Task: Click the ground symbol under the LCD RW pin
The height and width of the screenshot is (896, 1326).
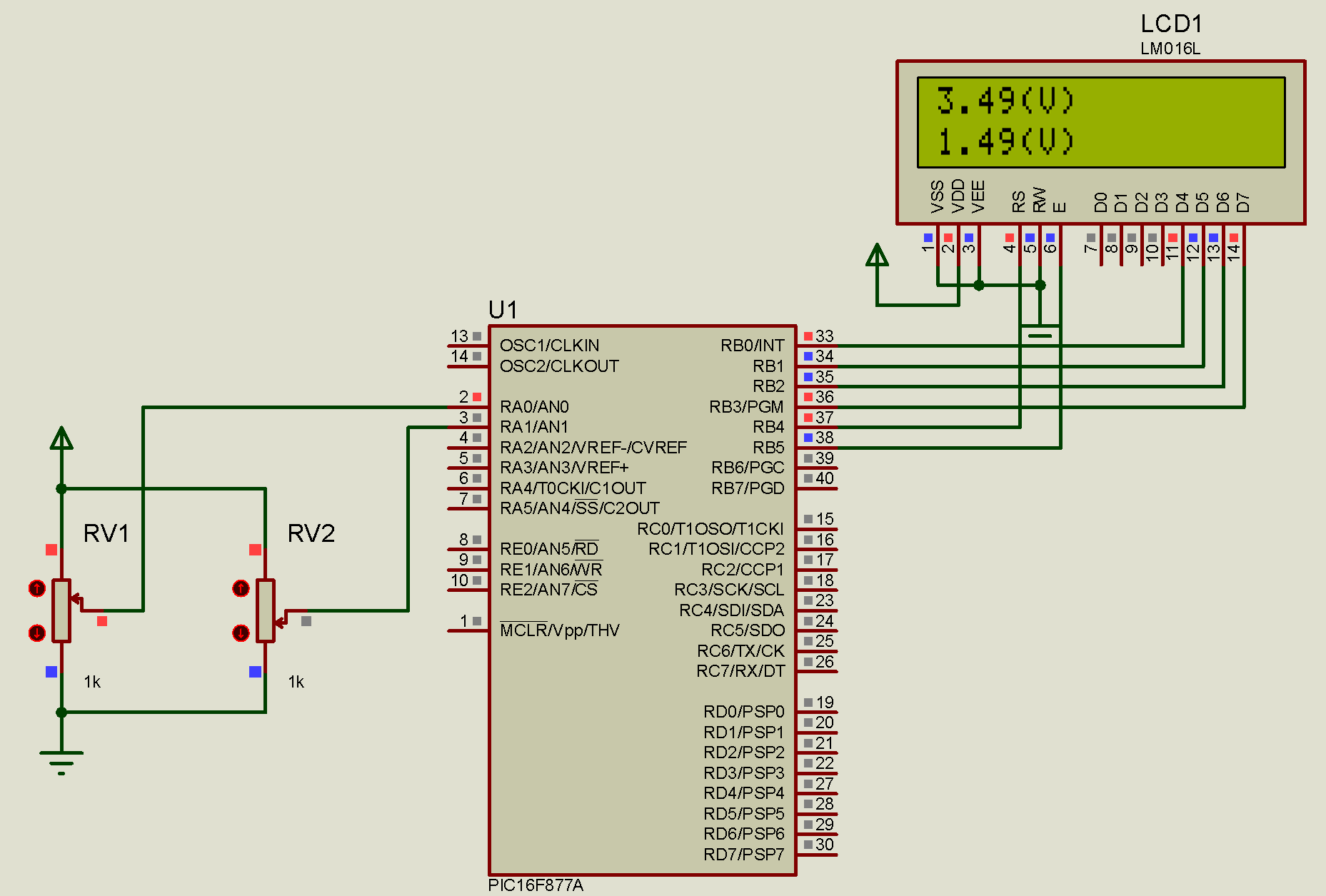Action: click(1040, 333)
